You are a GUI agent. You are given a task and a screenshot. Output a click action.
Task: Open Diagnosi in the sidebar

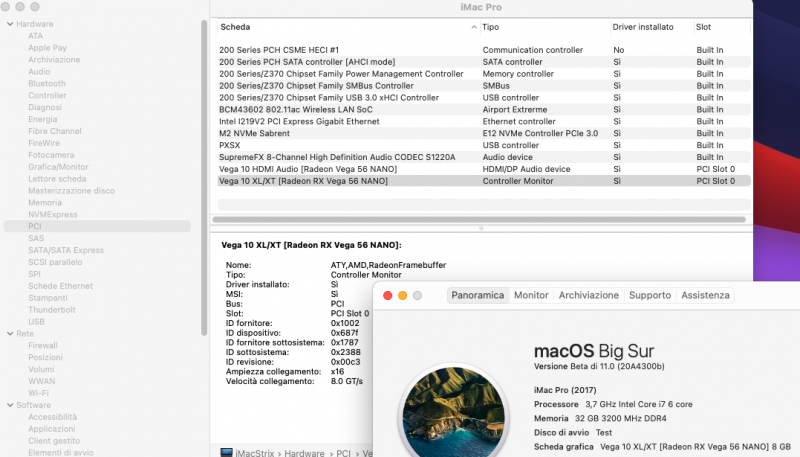45,107
